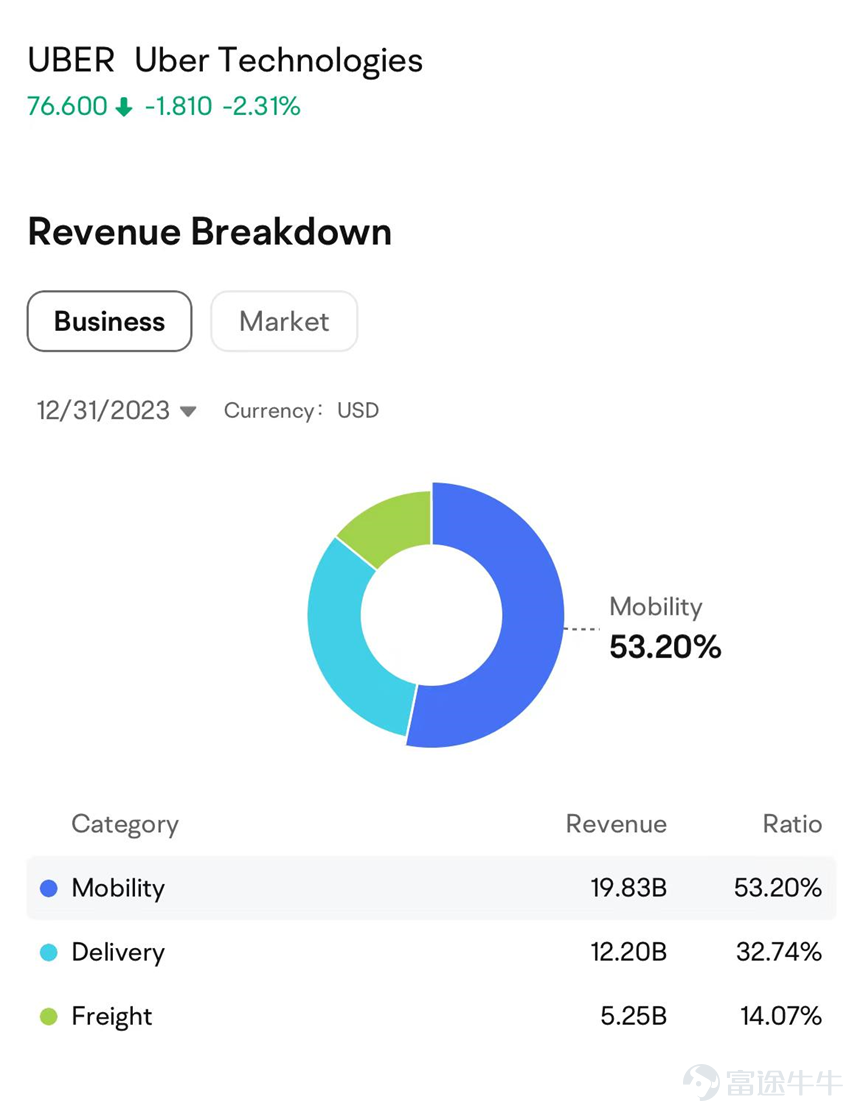Viewport: 863px width, 1119px height.
Task: Click the Category column header
Action: (x=125, y=825)
